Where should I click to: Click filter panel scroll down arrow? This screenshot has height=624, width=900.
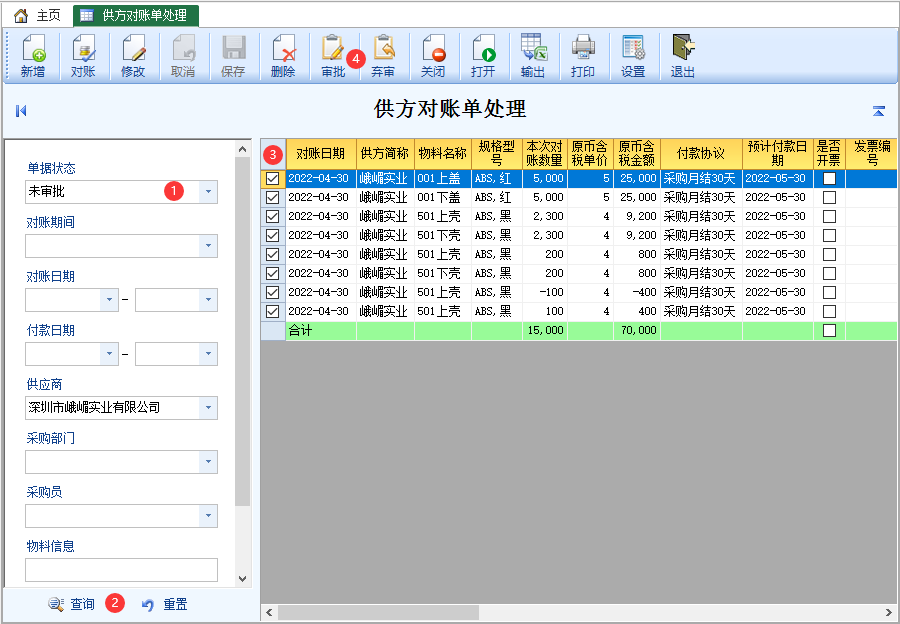pos(242,579)
